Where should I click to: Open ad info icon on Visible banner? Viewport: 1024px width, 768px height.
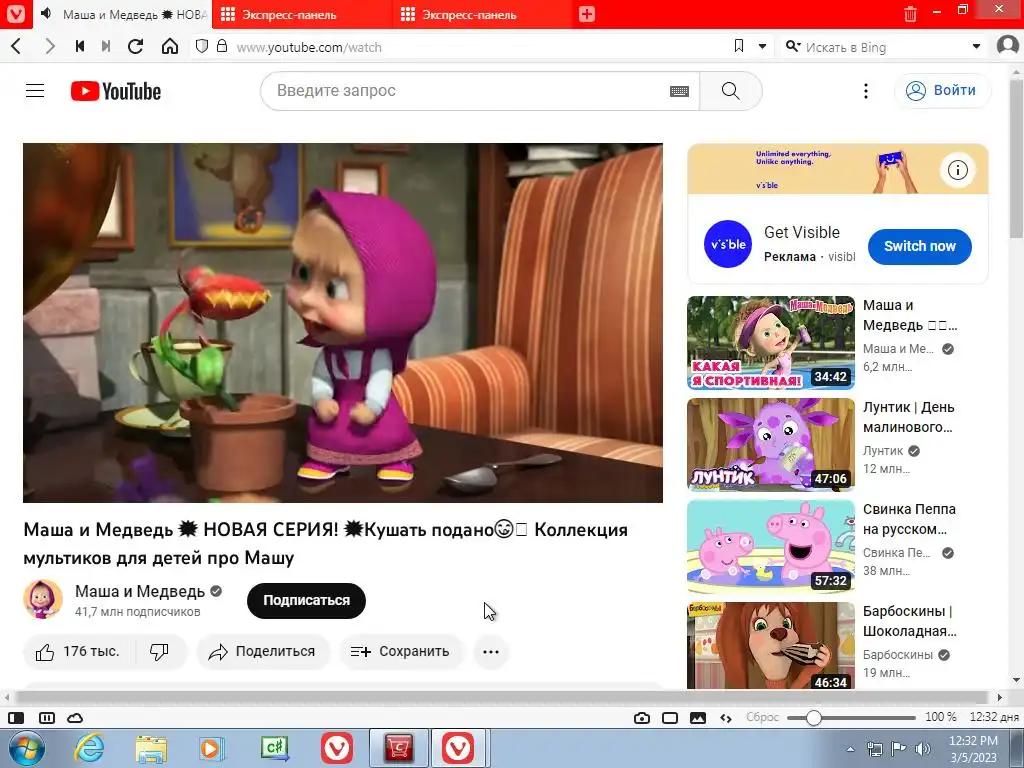957,170
